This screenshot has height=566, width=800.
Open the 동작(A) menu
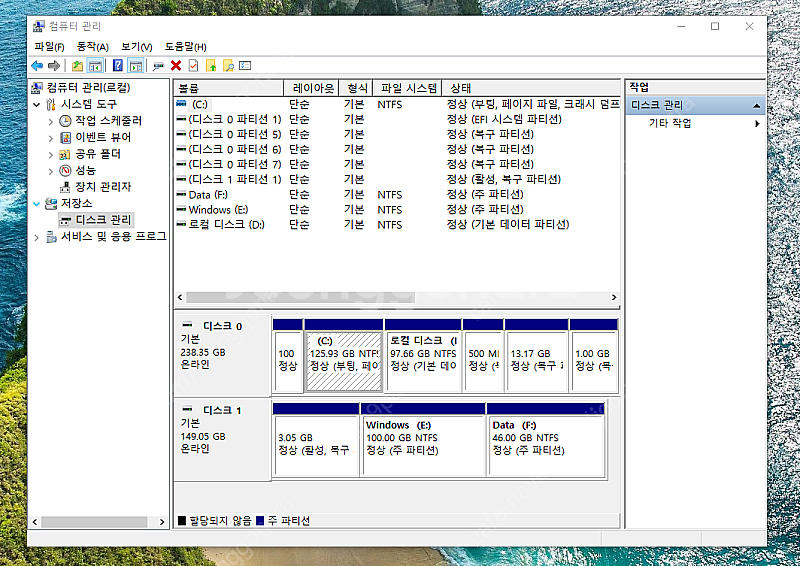[x=92, y=46]
